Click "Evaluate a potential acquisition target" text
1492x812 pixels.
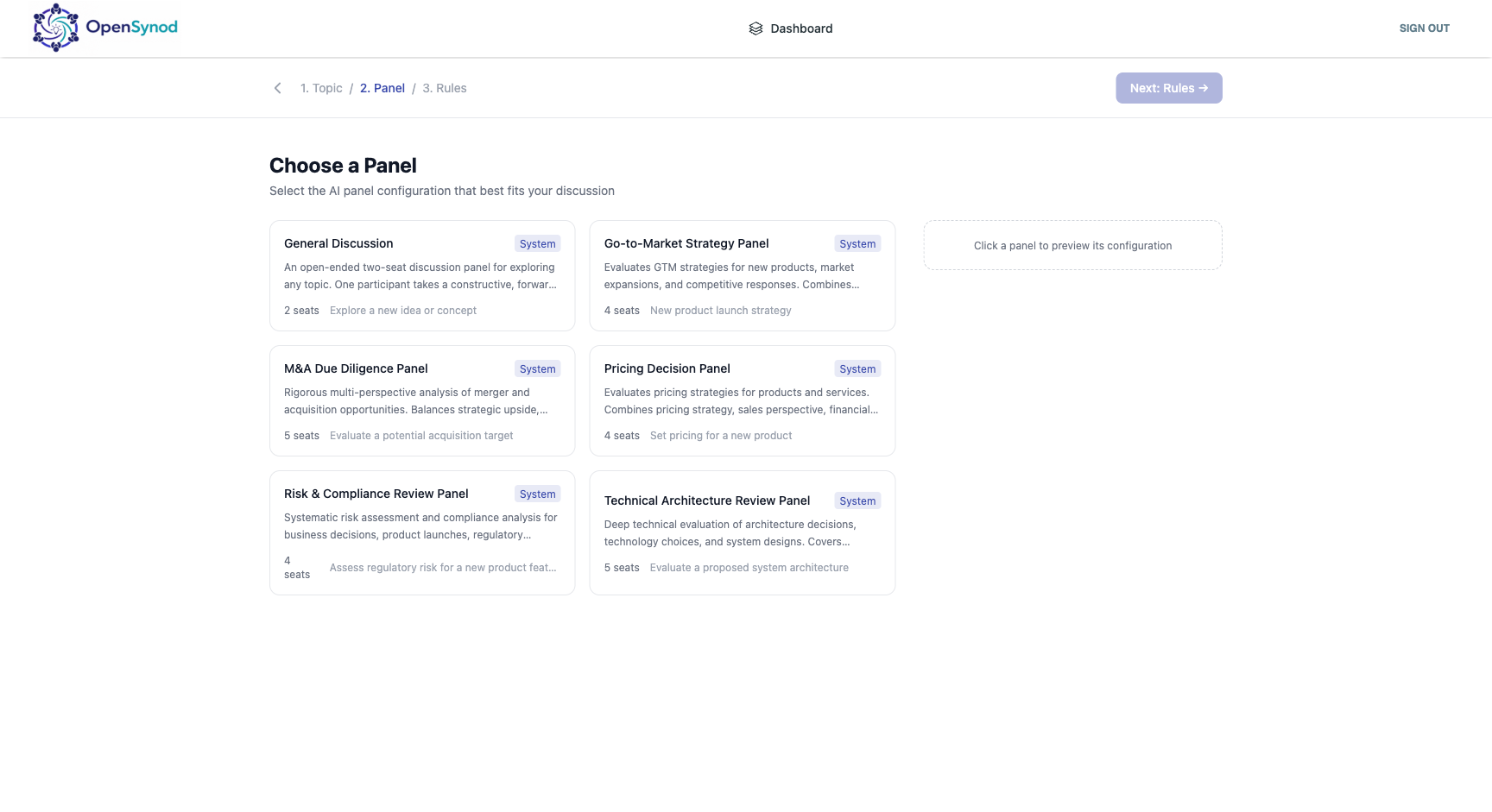pyautogui.click(x=421, y=436)
